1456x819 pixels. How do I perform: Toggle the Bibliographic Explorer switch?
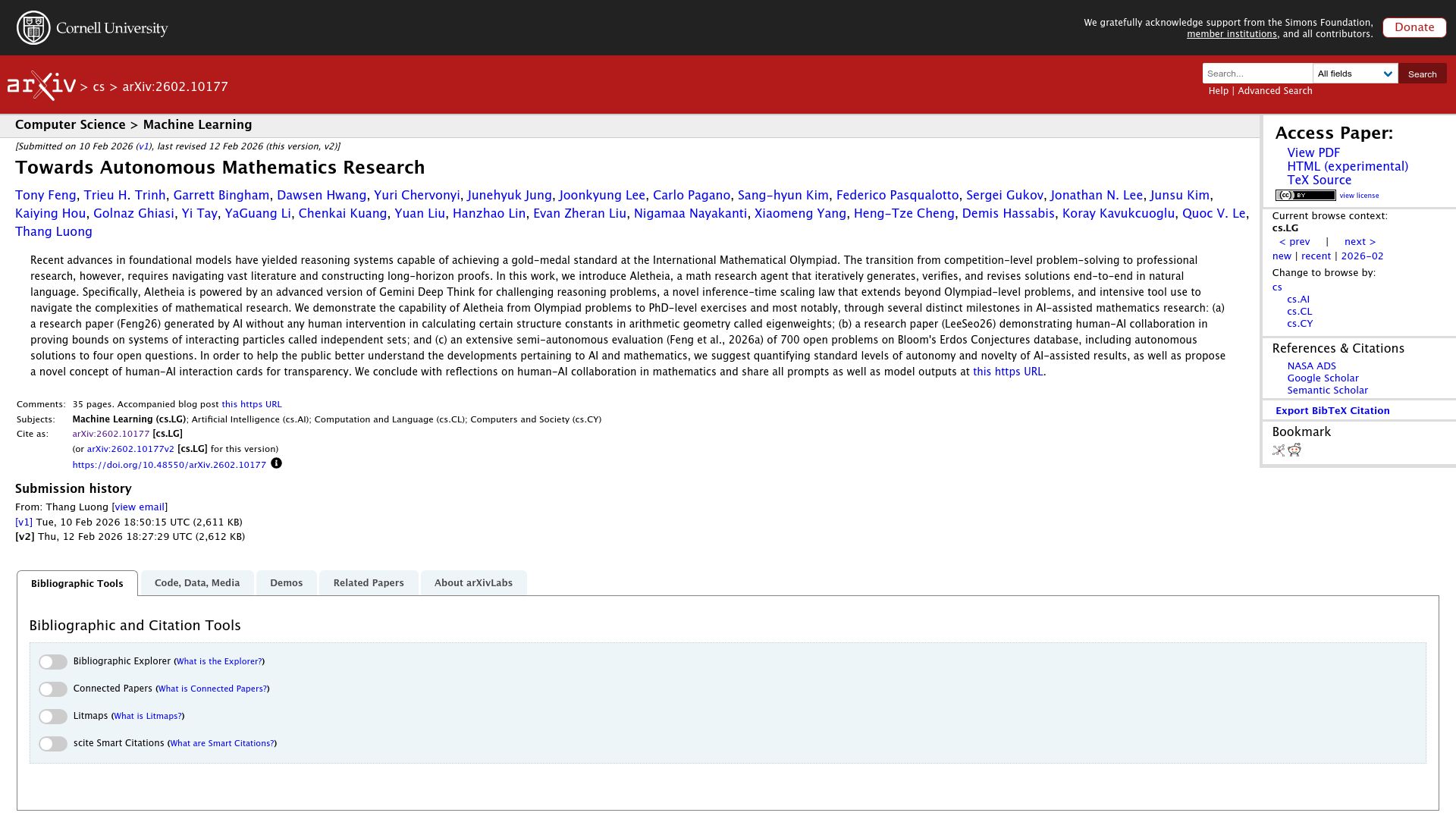[x=53, y=662]
